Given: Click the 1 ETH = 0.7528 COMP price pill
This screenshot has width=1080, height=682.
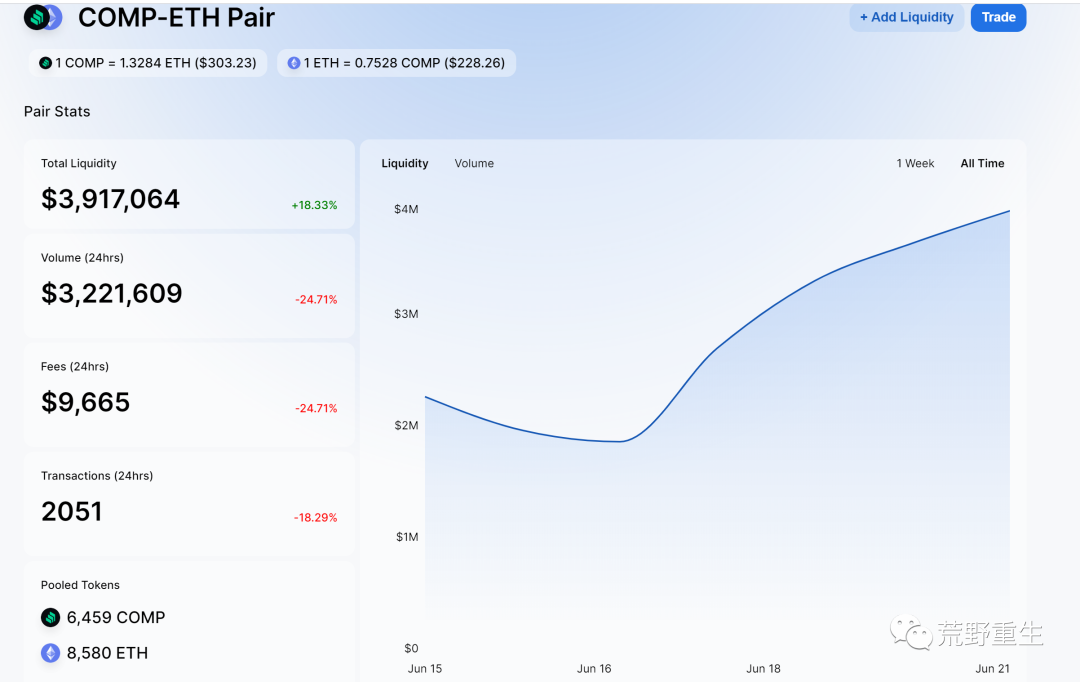Looking at the screenshot, I should 397,63.
